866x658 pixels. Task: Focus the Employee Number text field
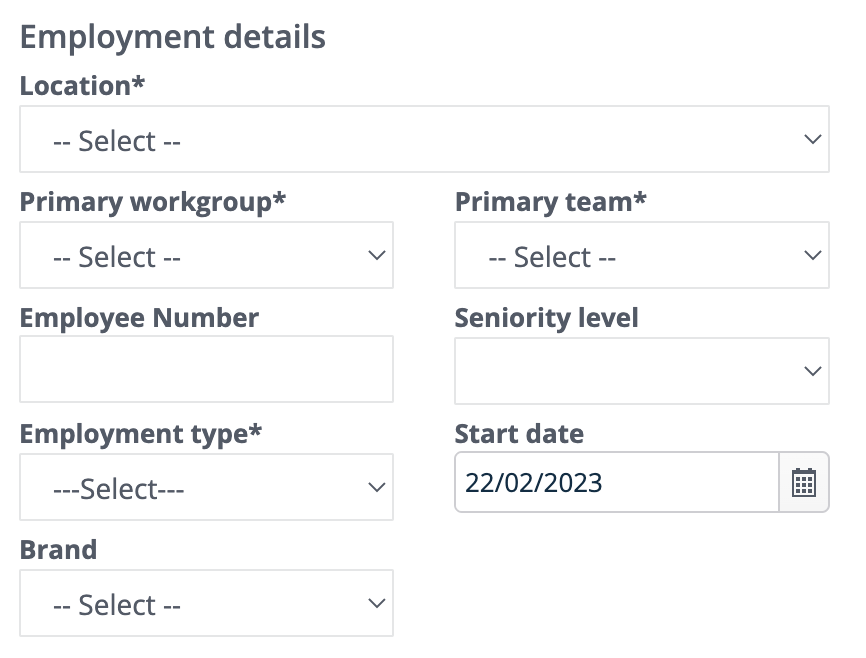coord(207,369)
